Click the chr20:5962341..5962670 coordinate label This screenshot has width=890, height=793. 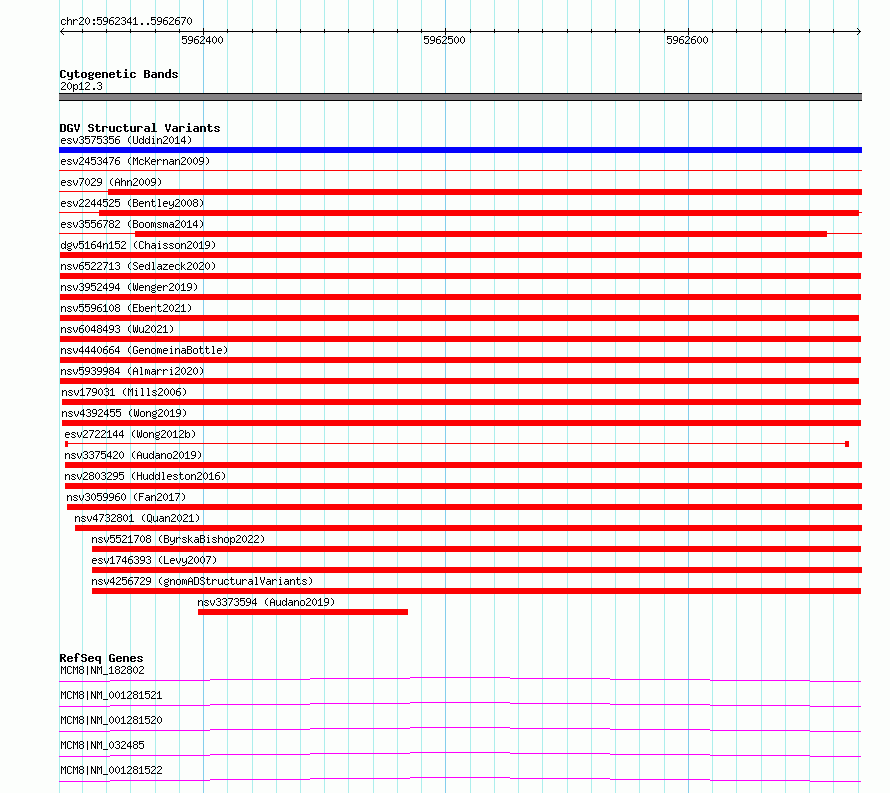click(126, 21)
